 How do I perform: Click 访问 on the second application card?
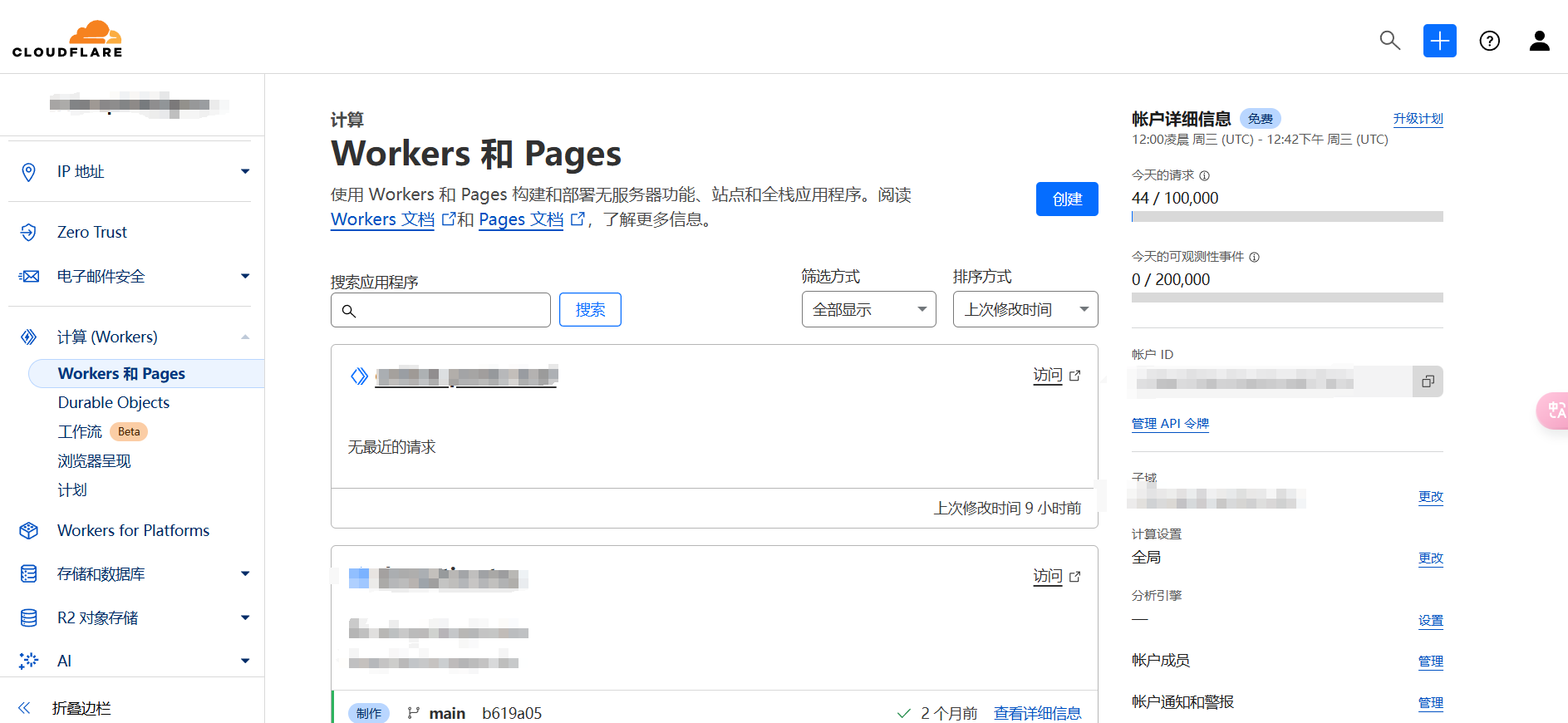click(1048, 577)
